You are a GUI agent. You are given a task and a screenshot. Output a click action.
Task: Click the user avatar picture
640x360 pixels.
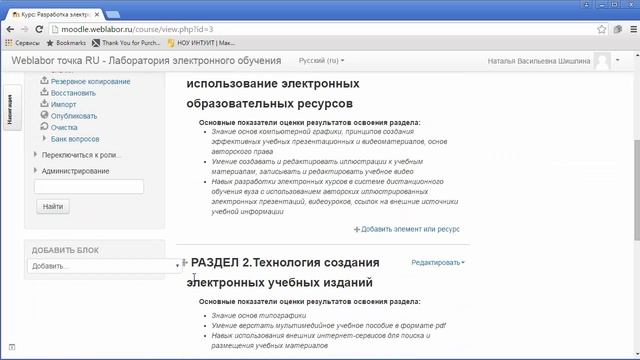click(x=602, y=61)
